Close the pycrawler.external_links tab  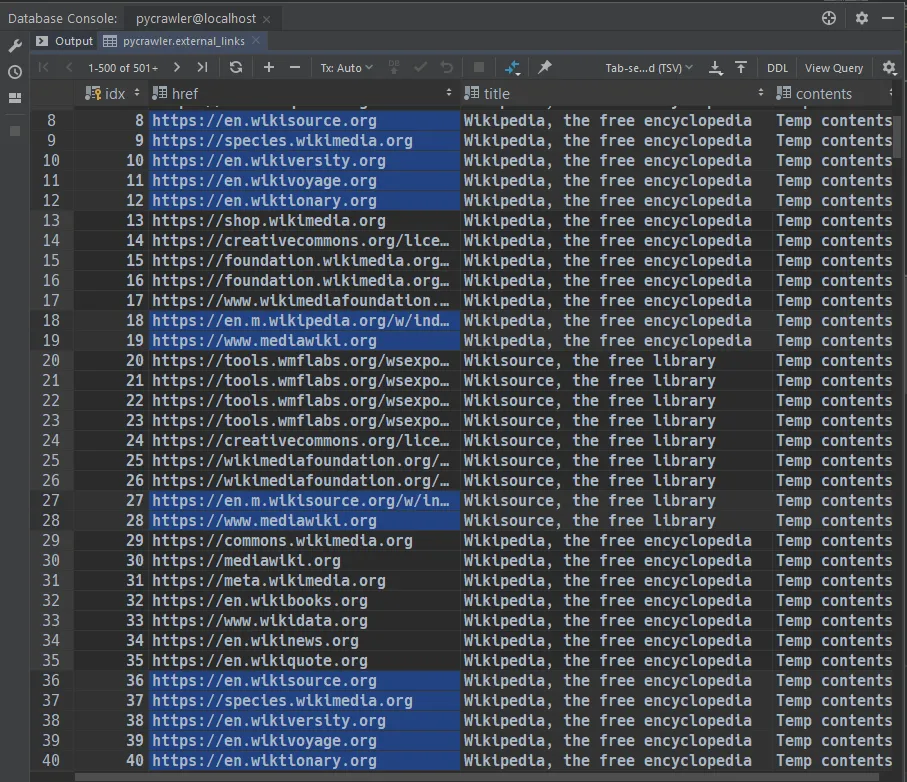point(256,40)
